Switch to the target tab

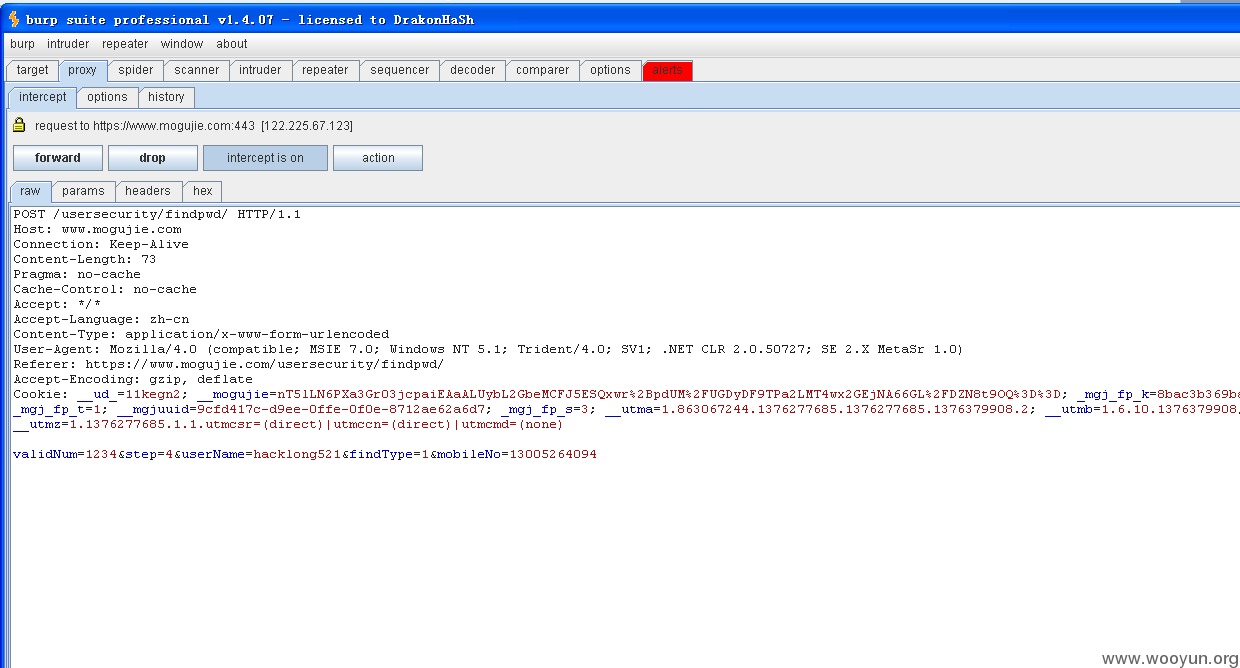pyautogui.click(x=32, y=70)
